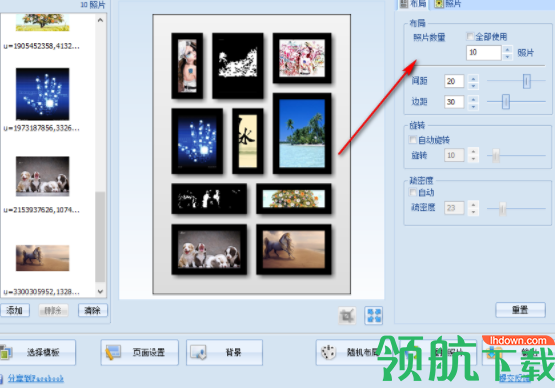Click the 添加 add button
This screenshot has height=388, width=555.
15,310
